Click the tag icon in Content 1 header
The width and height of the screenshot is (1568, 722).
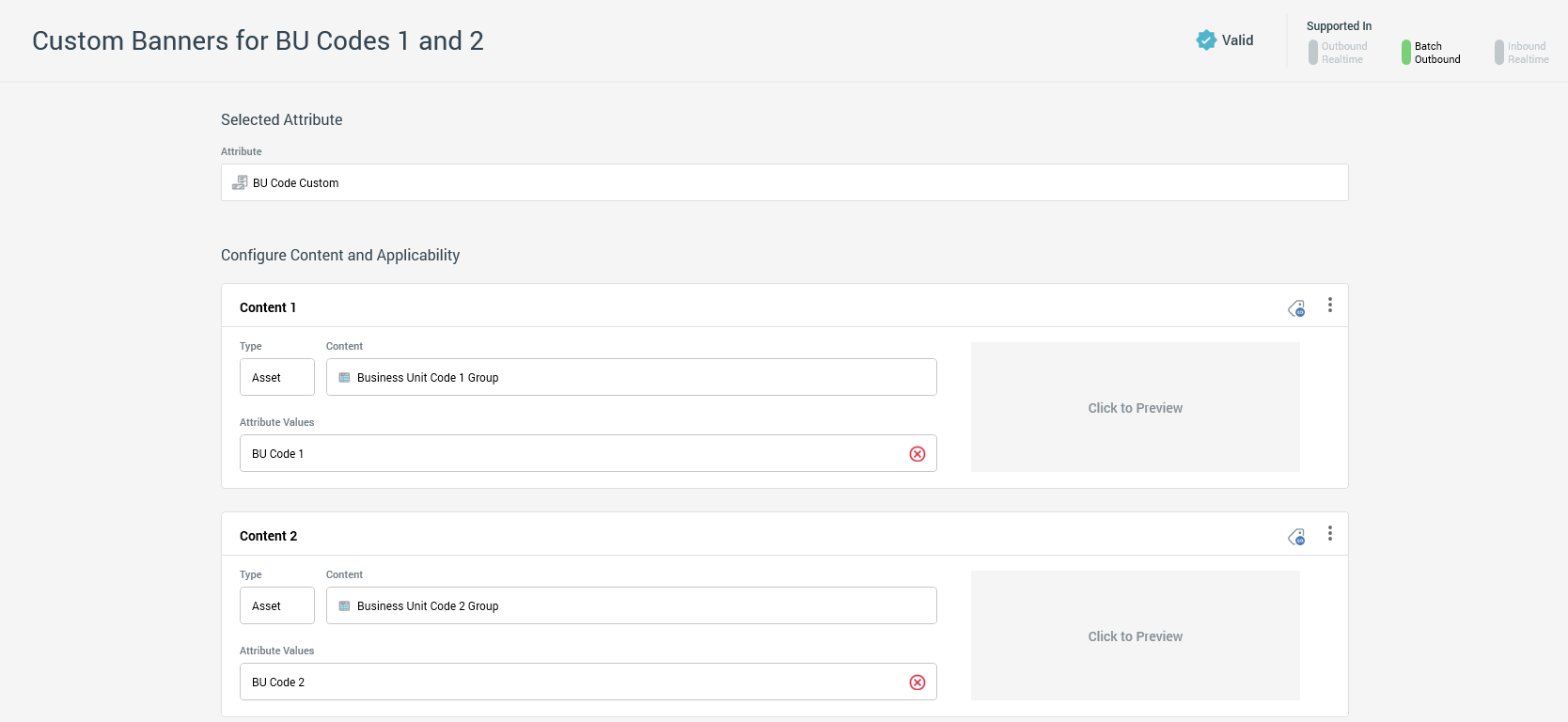[1296, 308]
